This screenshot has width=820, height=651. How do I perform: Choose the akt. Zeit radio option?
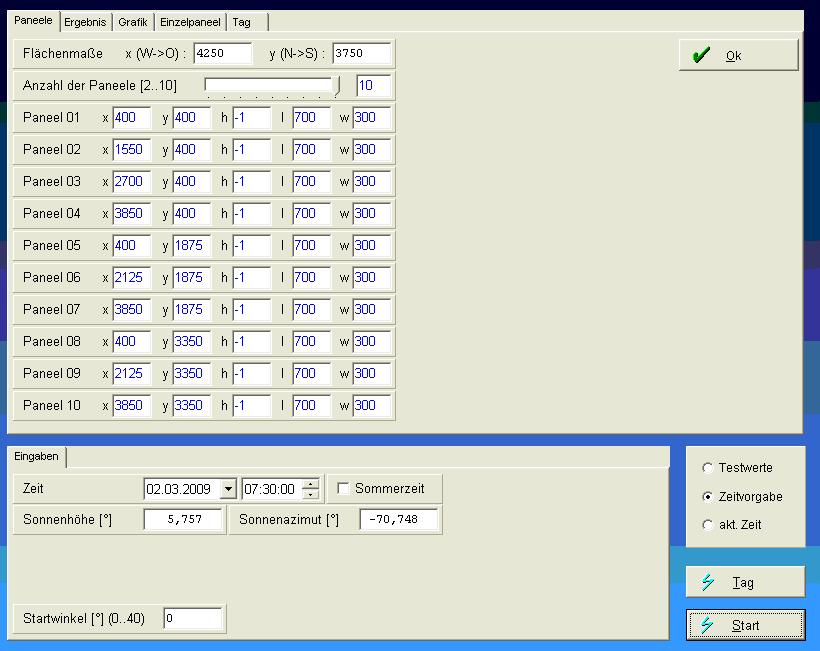coord(709,525)
